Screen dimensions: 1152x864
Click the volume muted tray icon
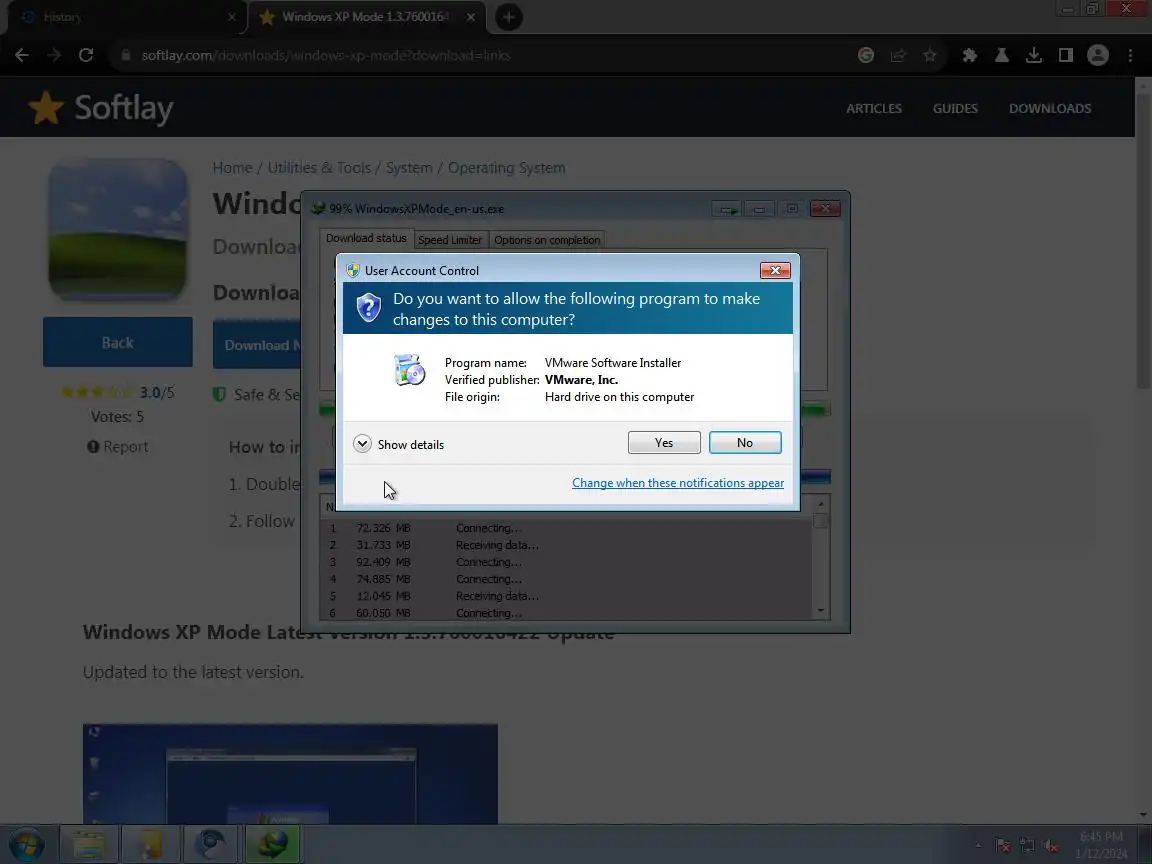[x=1051, y=846]
